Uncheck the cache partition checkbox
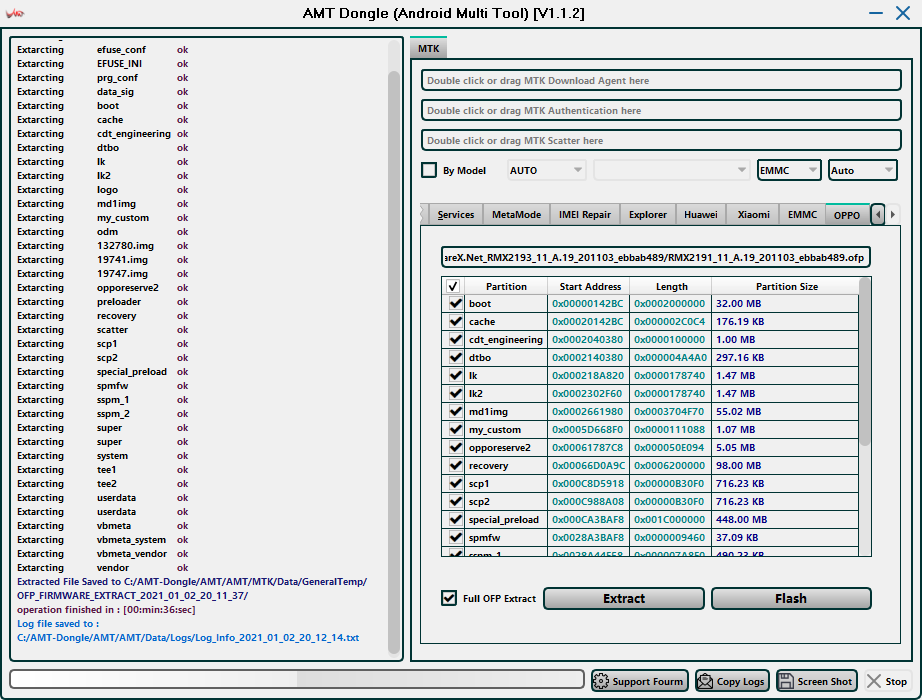The width and height of the screenshot is (922, 700). coord(455,322)
